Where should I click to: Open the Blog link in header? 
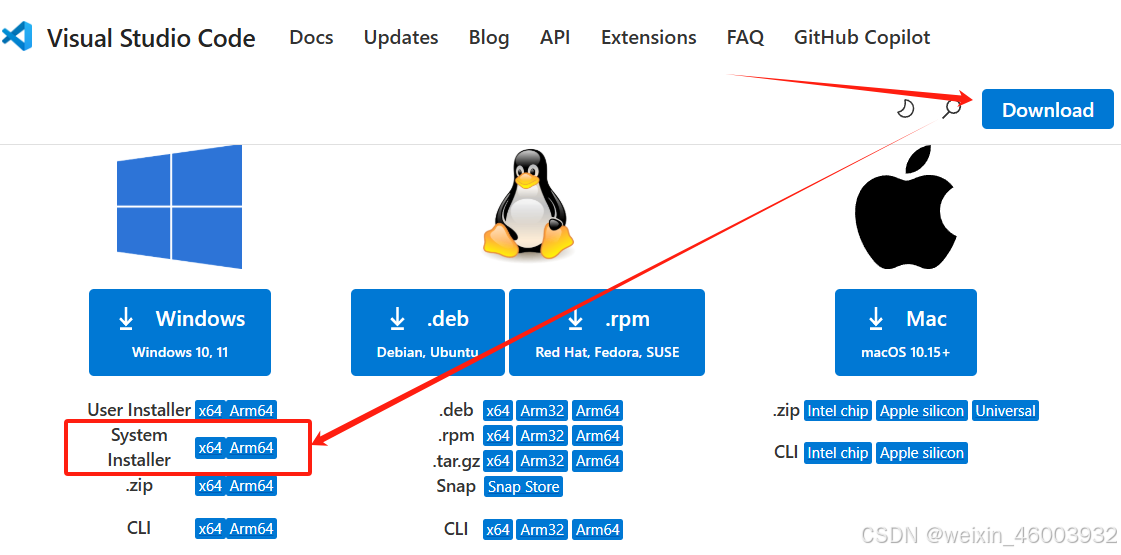(489, 37)
